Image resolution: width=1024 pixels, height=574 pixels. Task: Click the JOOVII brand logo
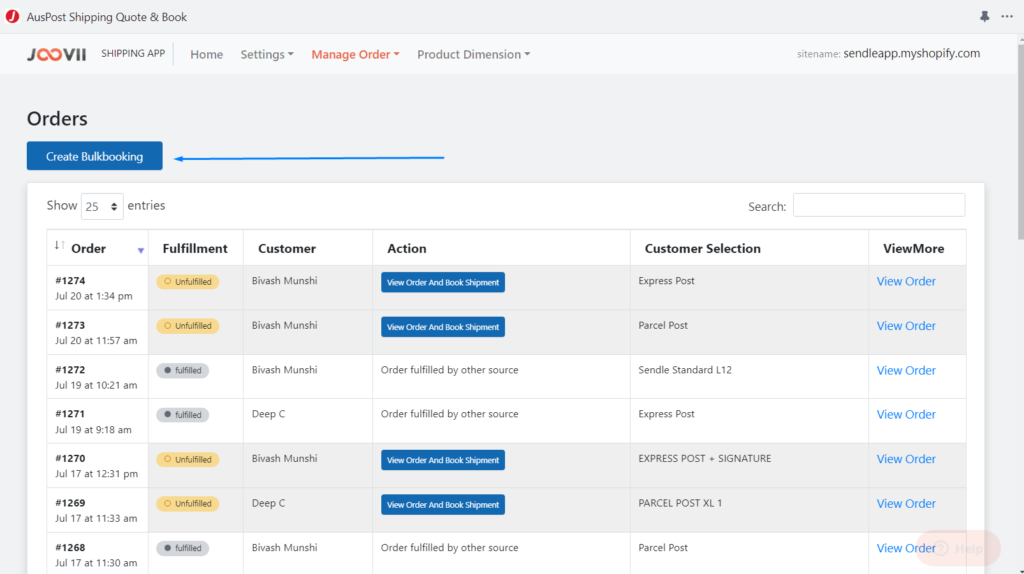pyautogui.click(x=56, y=54)
